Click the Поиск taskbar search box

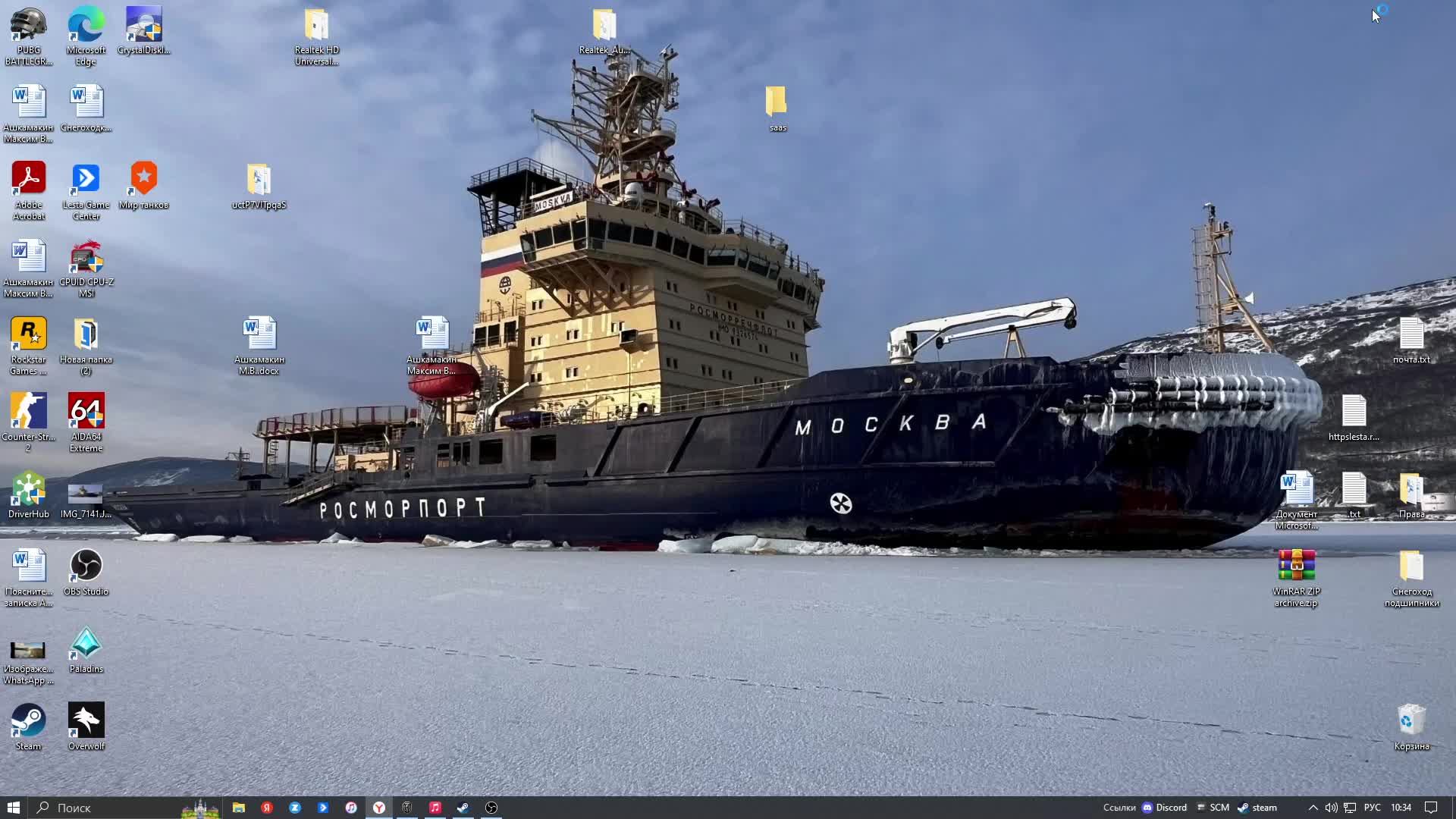pos(106,808)
